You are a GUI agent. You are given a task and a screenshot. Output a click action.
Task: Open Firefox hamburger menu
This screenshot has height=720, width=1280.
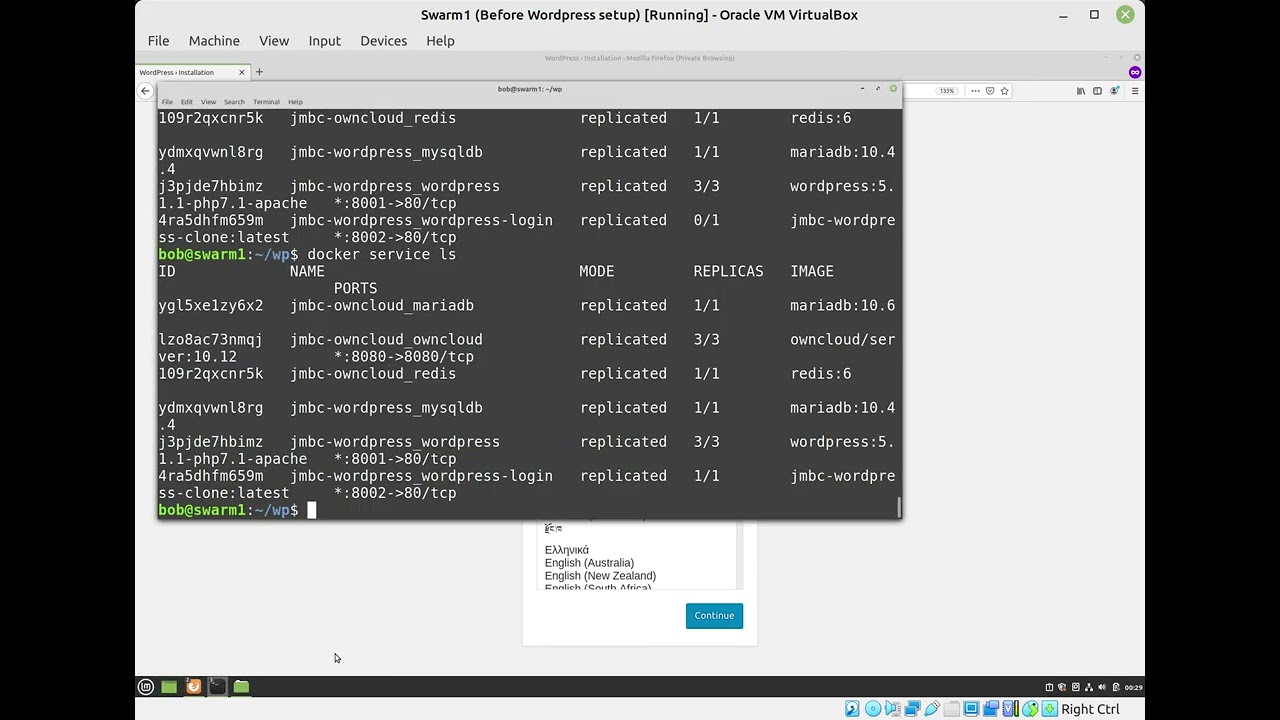coord(1134,91)
